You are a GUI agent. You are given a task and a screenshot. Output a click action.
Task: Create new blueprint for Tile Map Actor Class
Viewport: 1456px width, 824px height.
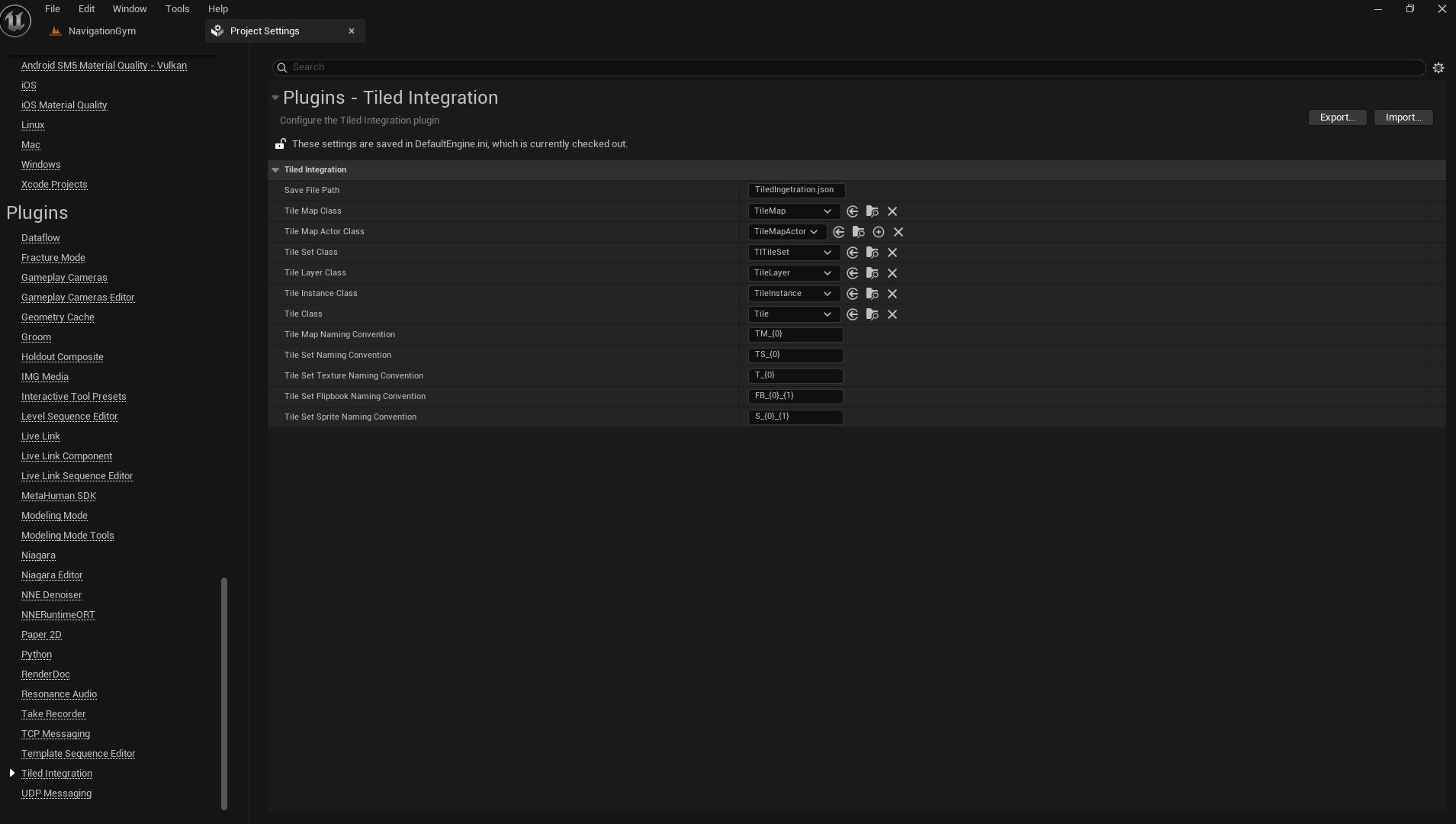click(x=879, y=232)
